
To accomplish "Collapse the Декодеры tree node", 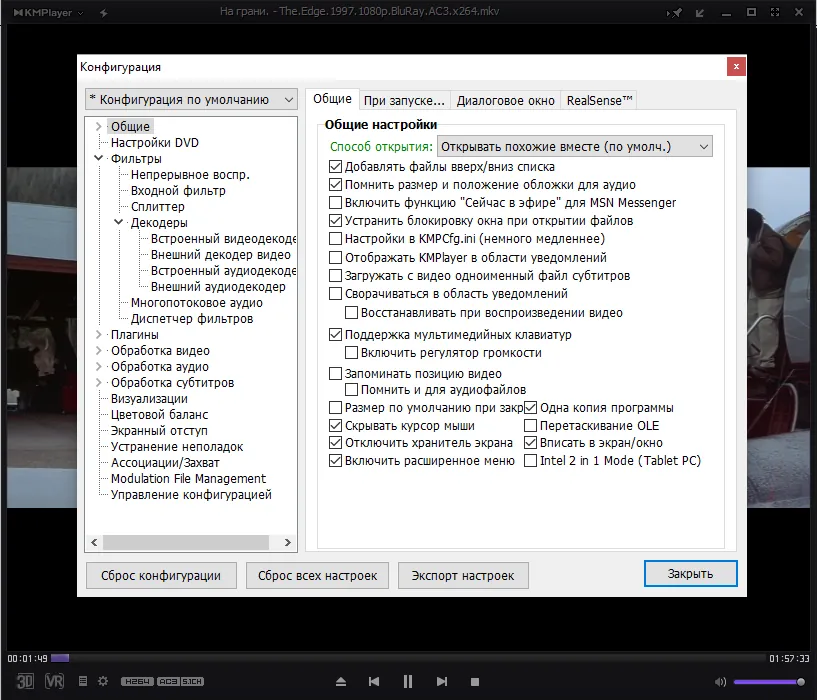I will (118, 222).
